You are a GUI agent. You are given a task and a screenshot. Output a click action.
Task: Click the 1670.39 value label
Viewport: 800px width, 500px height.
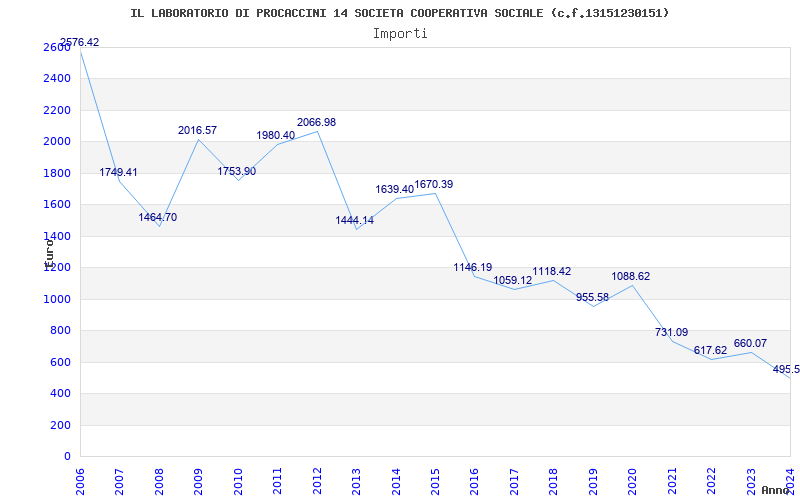coord(433,184)
